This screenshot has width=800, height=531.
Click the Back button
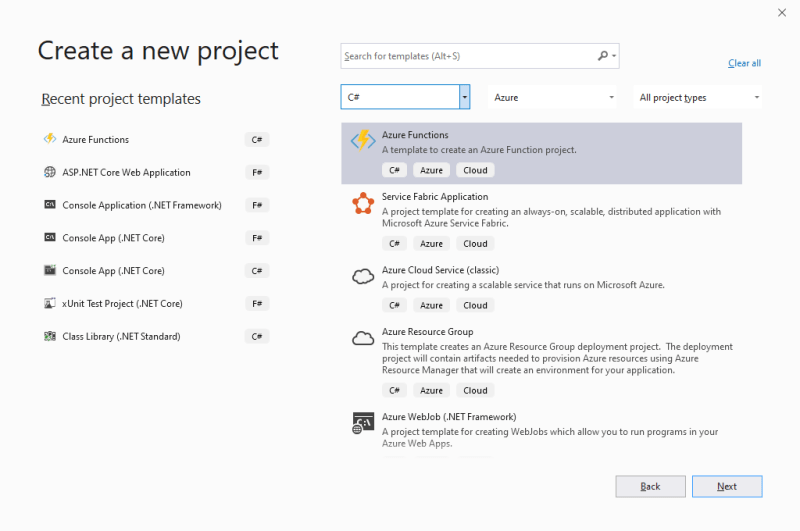pyautogui.click(x=650, y=486)
